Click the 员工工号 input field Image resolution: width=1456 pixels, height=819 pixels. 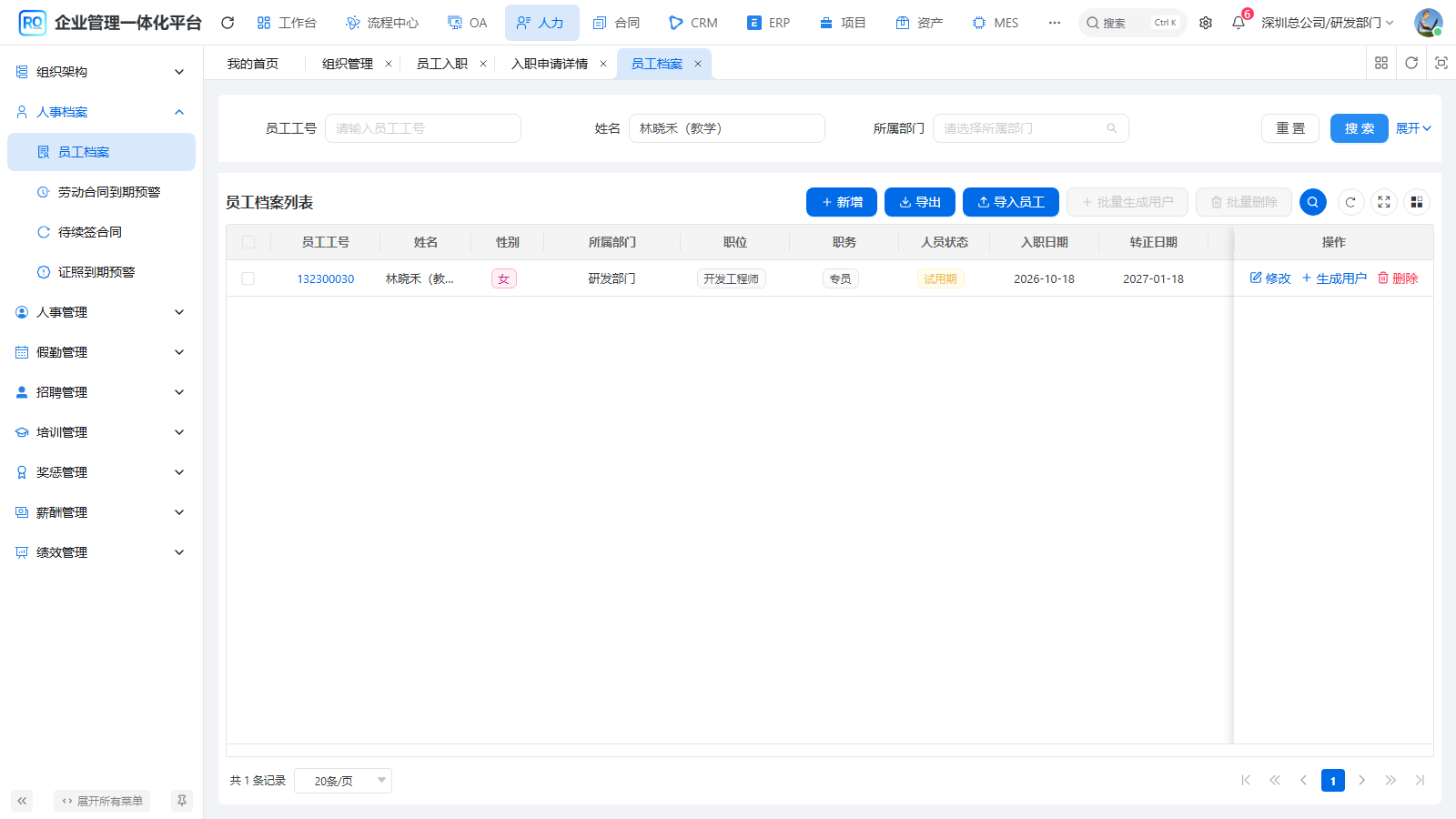(x=423, y=128)
